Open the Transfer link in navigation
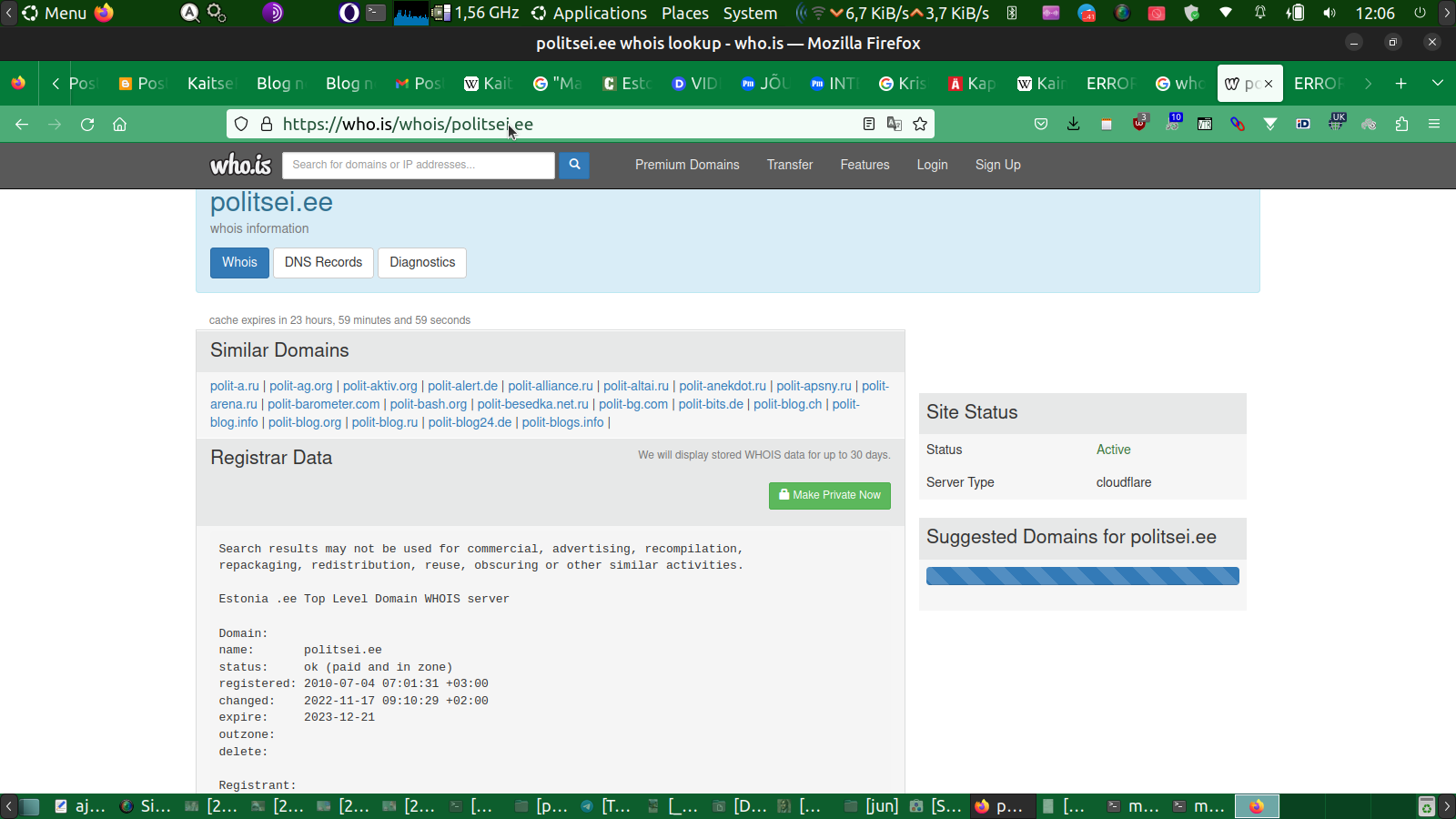 790,165
